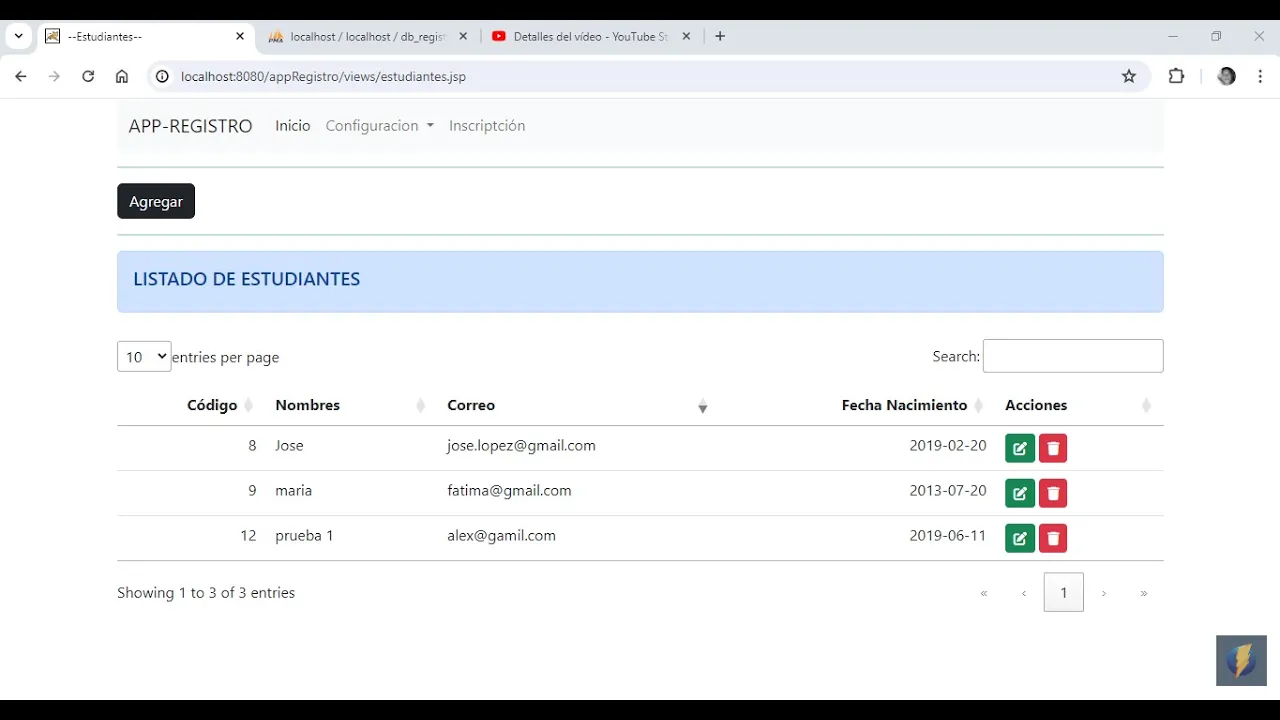
Task: Open entries per page dropdown
Action: tap(144, 357)
